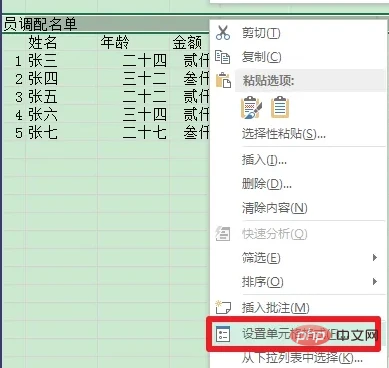Click the index cell 1 beside 张三
389x368 pixels.
[x=14, y=60]
